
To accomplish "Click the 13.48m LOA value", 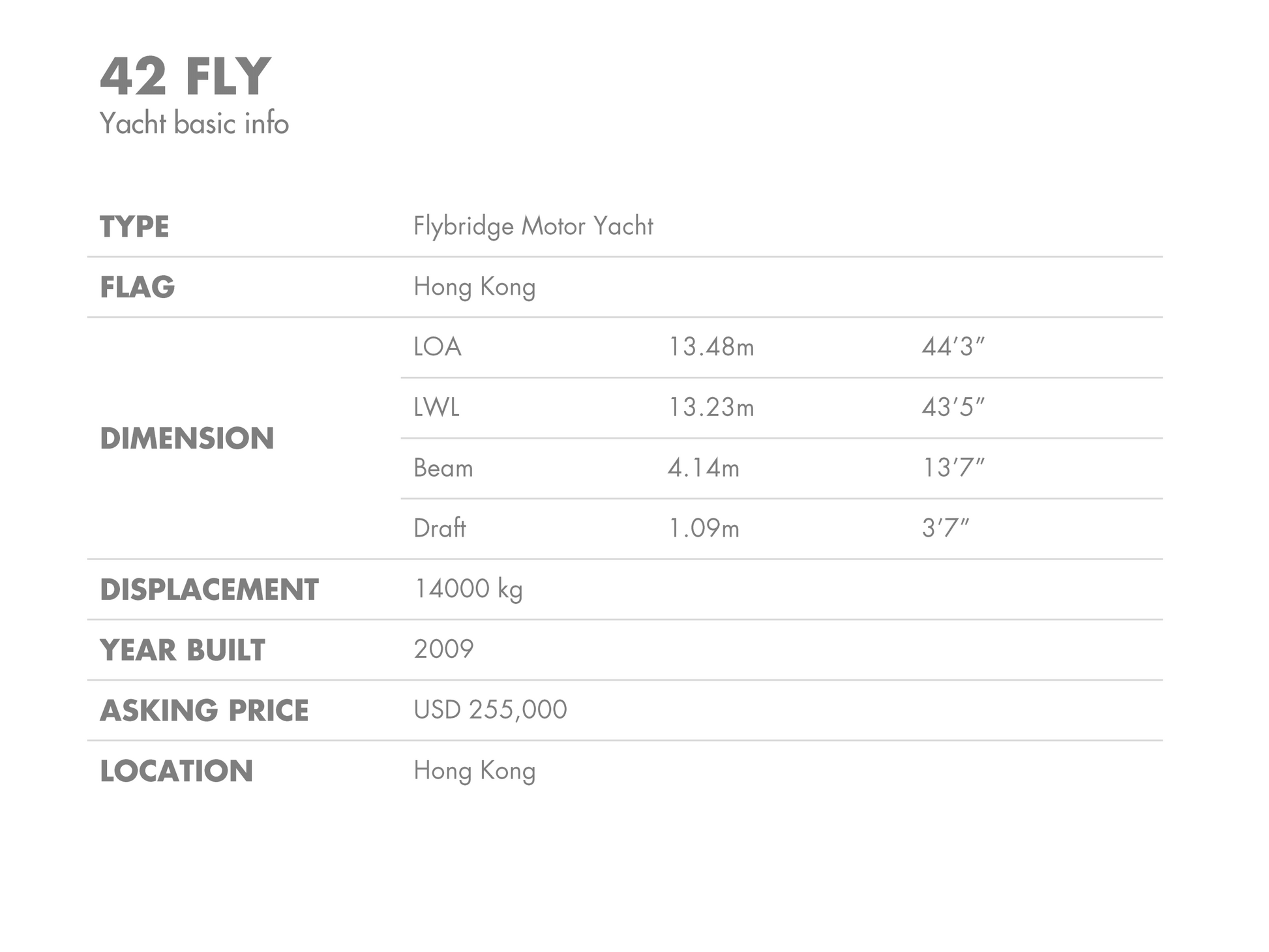I will click(x=711, y=347).
